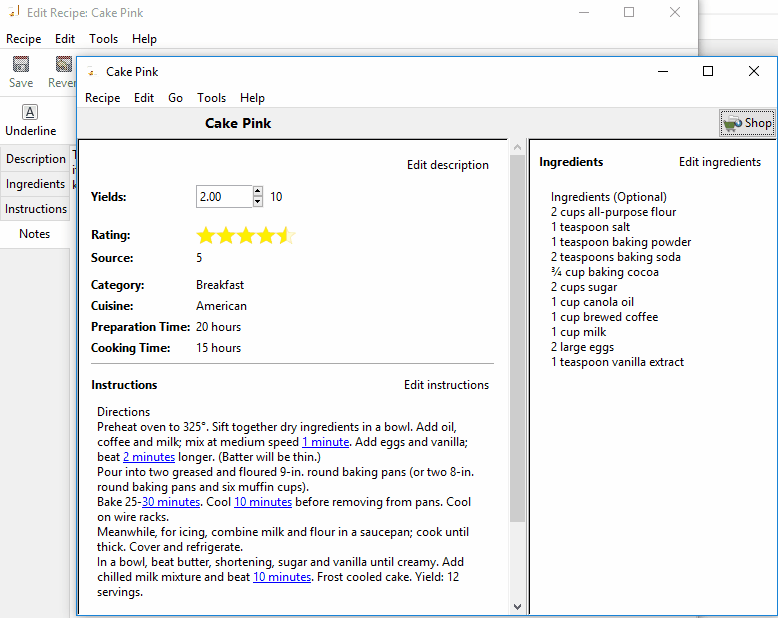This screenshot has height=618, width=778.
Task: Click the '2 teaspoons baking soda' ingredient
Action: pyautogui.click(x=616, y=257)
